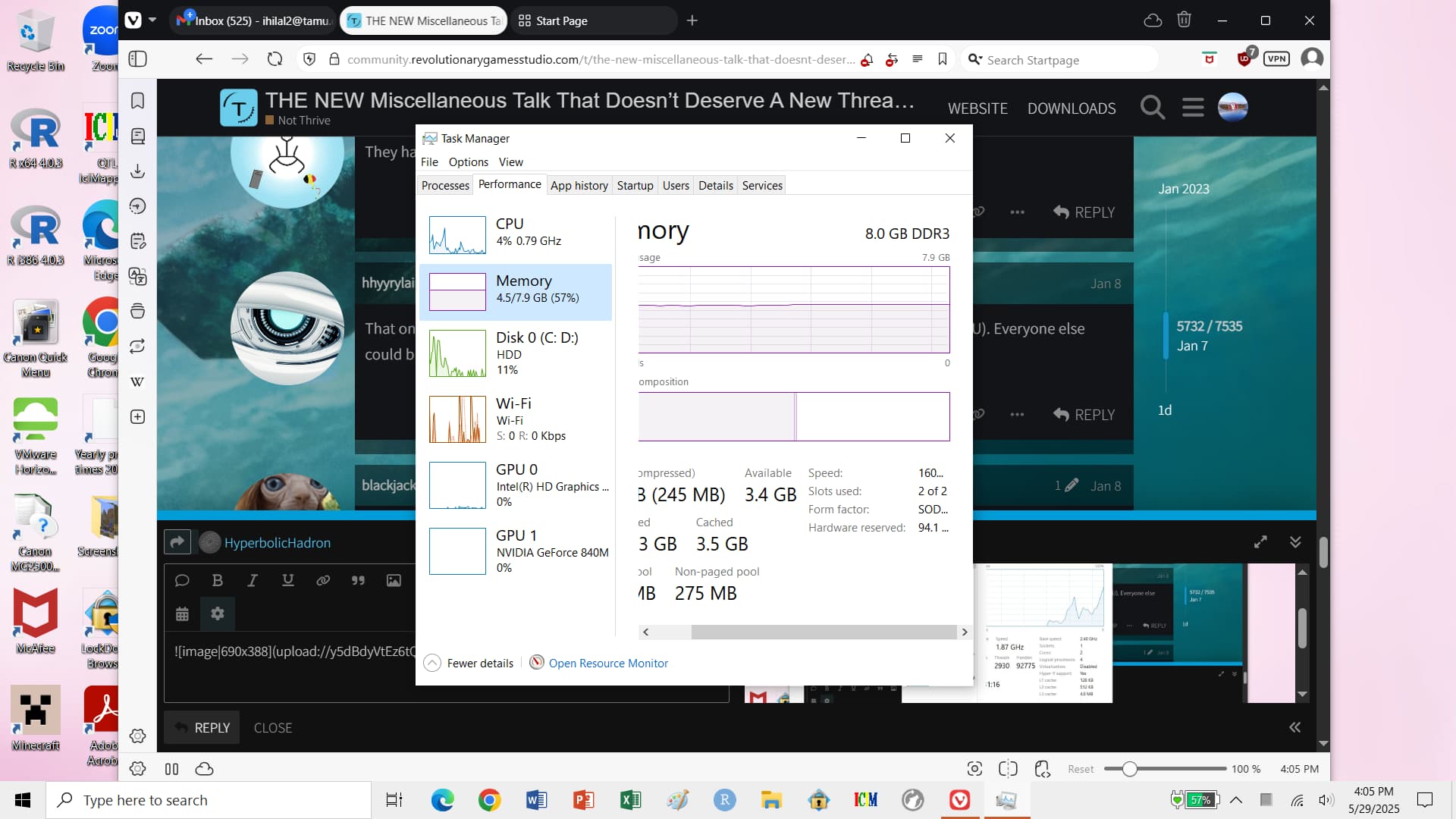Collapse Task Manager to fewer details
The width and height of the screenshot is (1456, 819).
click(x=469, y=663)
